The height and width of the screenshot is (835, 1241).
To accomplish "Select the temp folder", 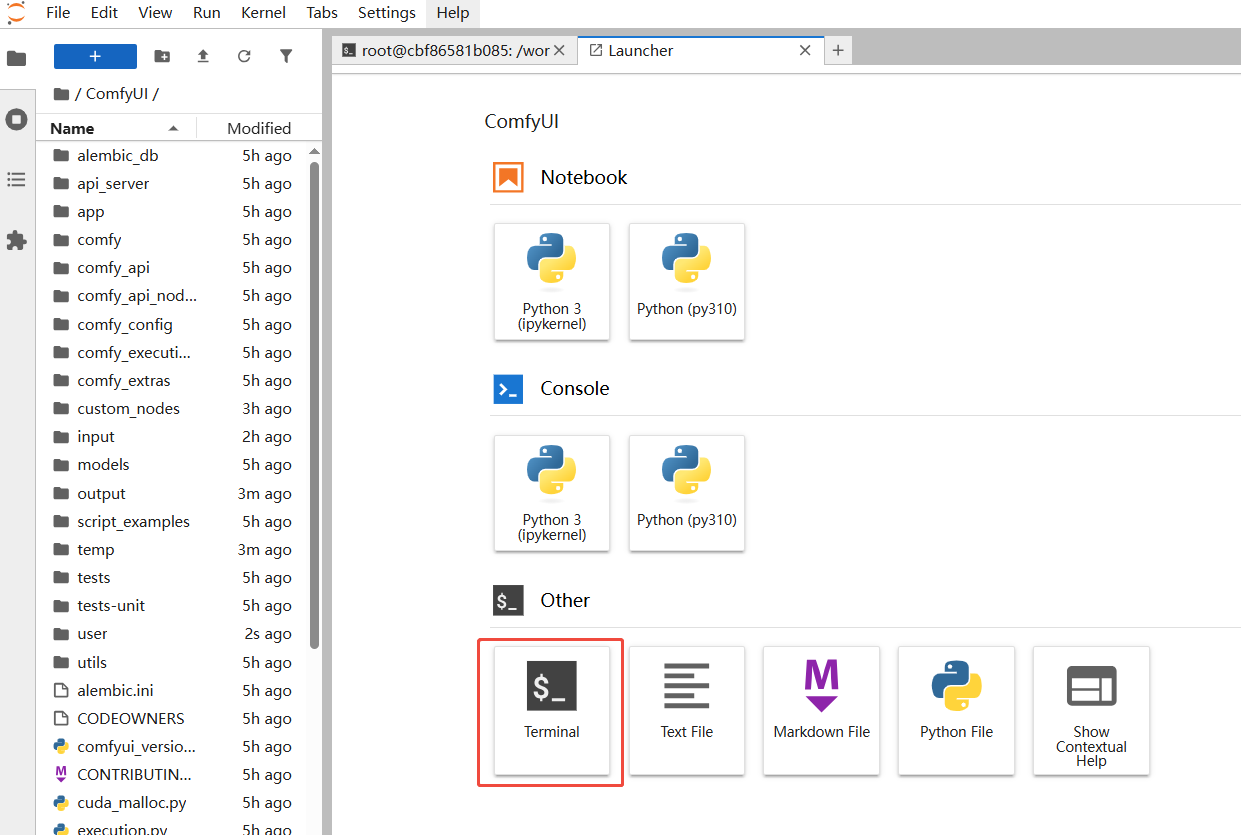I will point(172,550).
